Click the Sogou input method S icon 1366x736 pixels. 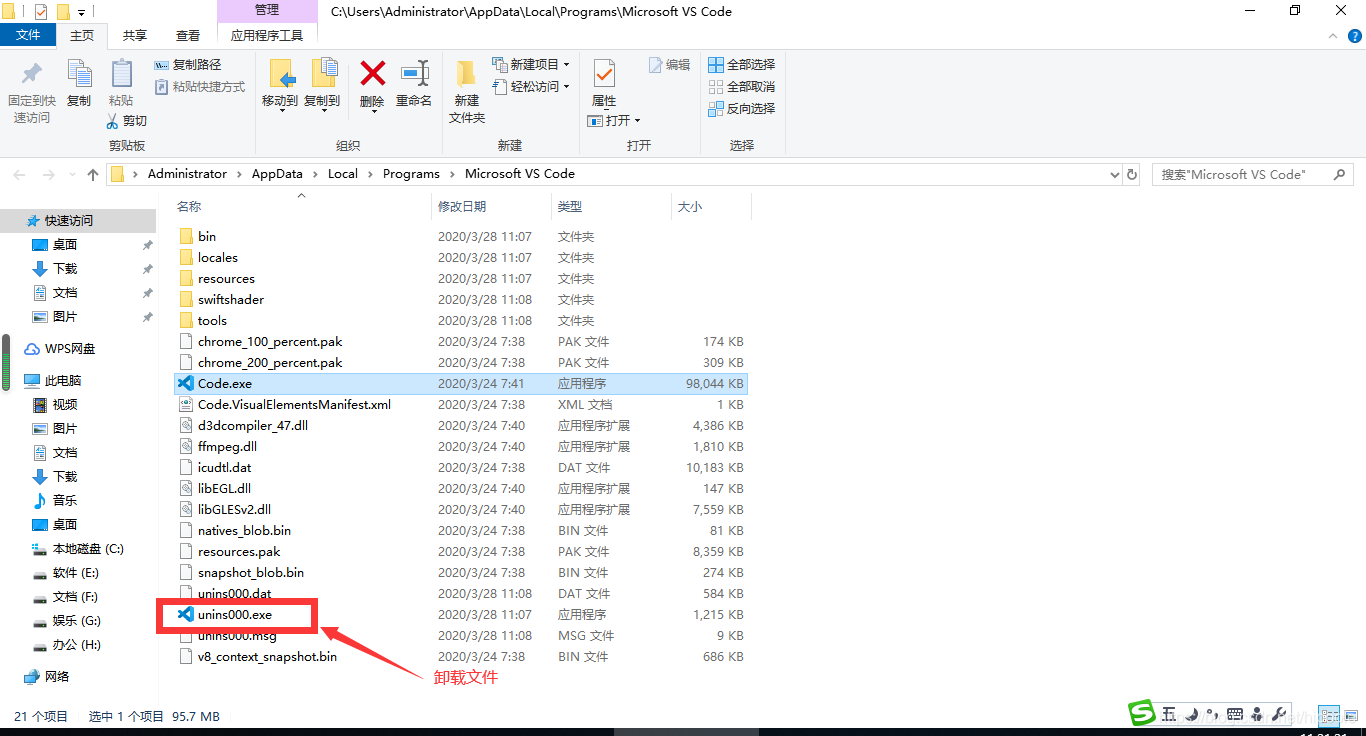1142,714
